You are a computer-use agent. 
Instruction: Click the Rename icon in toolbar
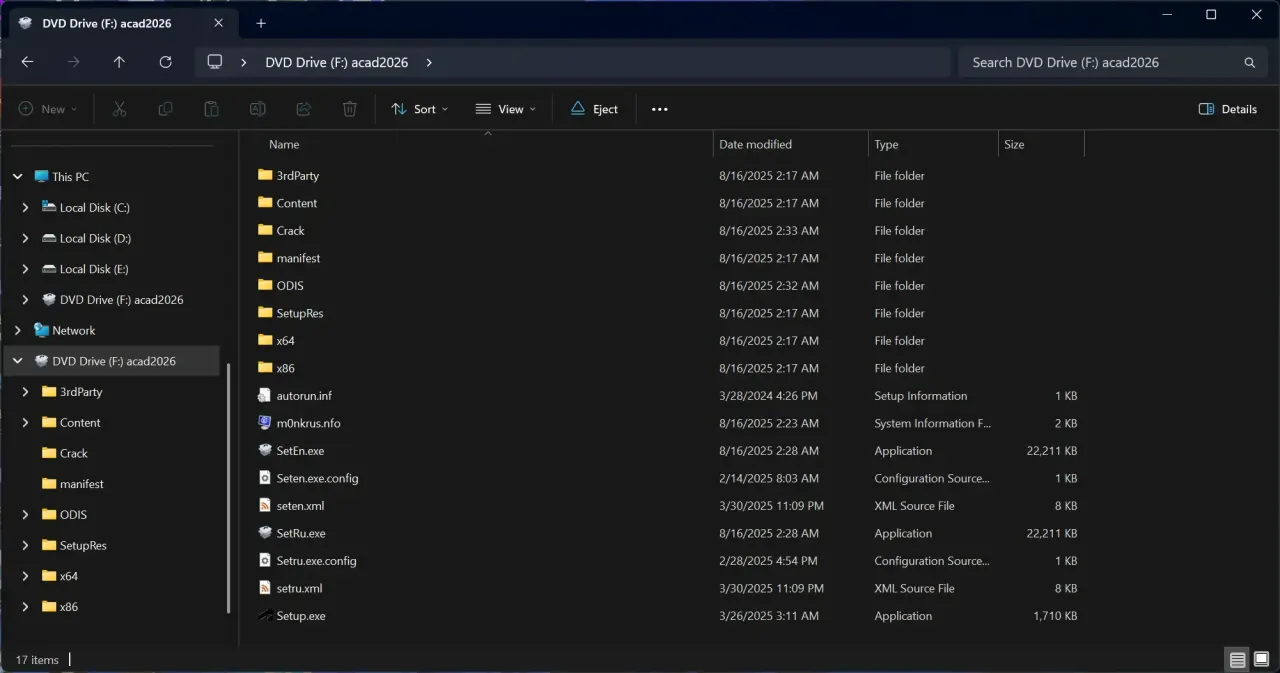pos(257,109)
